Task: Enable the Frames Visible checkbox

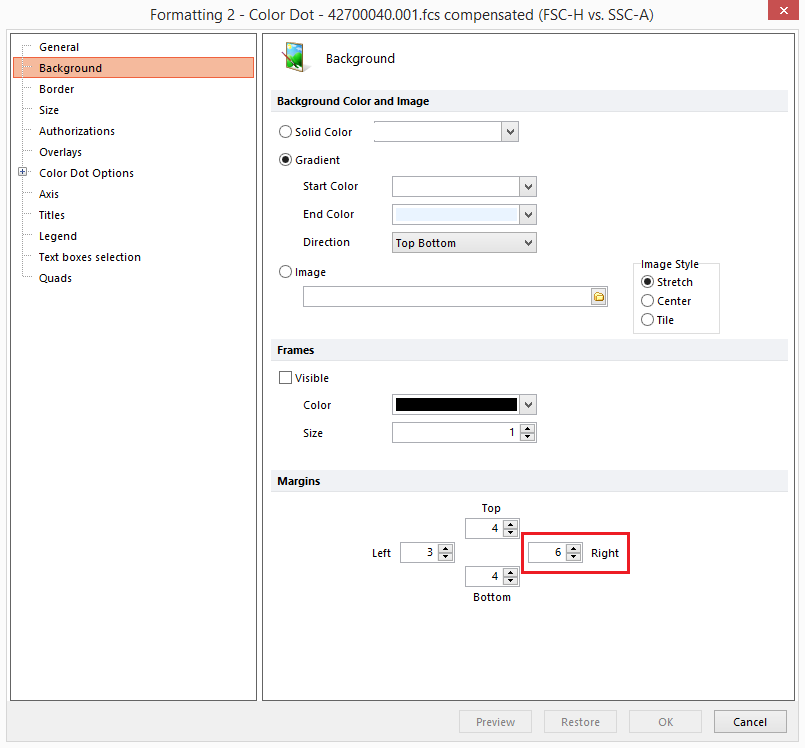Action: tap(286, 378)
